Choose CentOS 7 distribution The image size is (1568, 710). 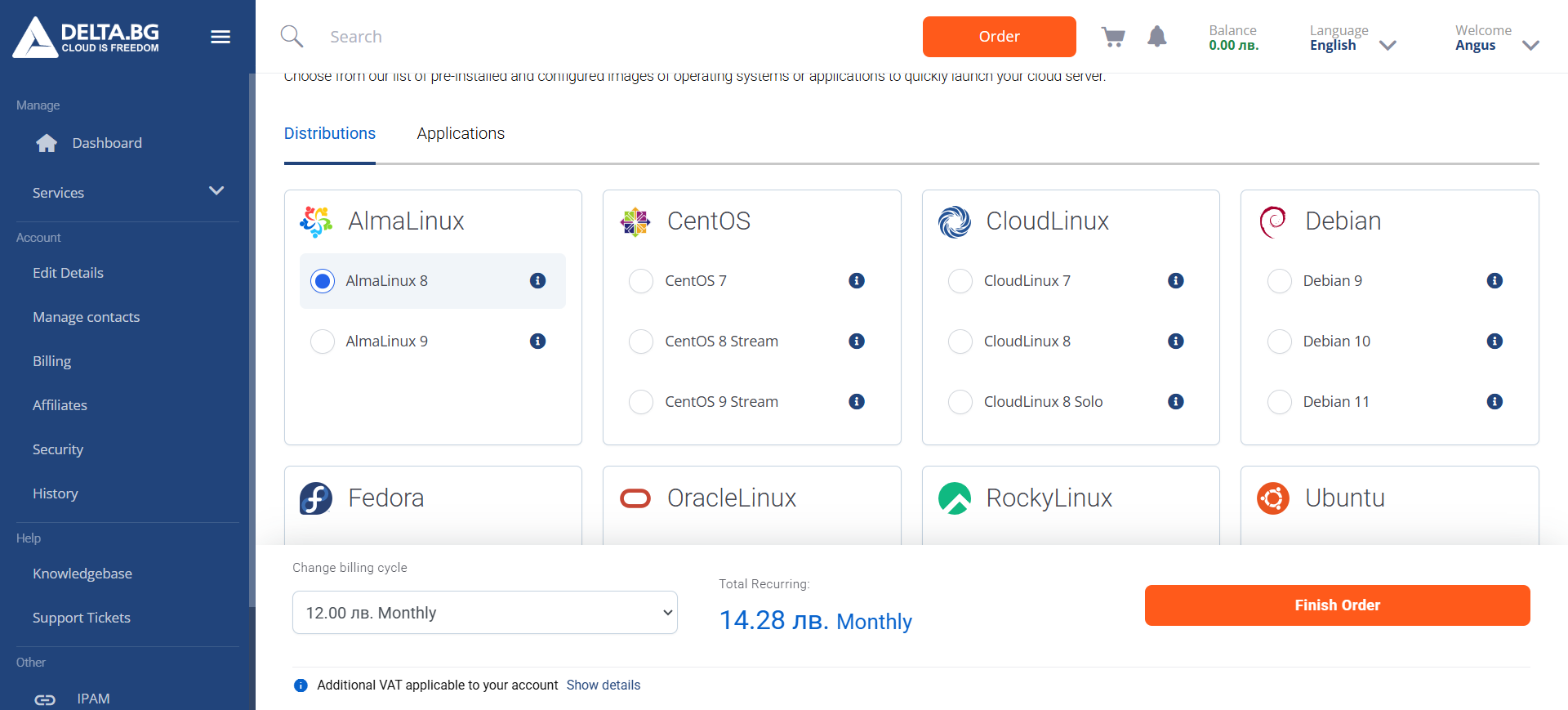(x=641, y=281)
